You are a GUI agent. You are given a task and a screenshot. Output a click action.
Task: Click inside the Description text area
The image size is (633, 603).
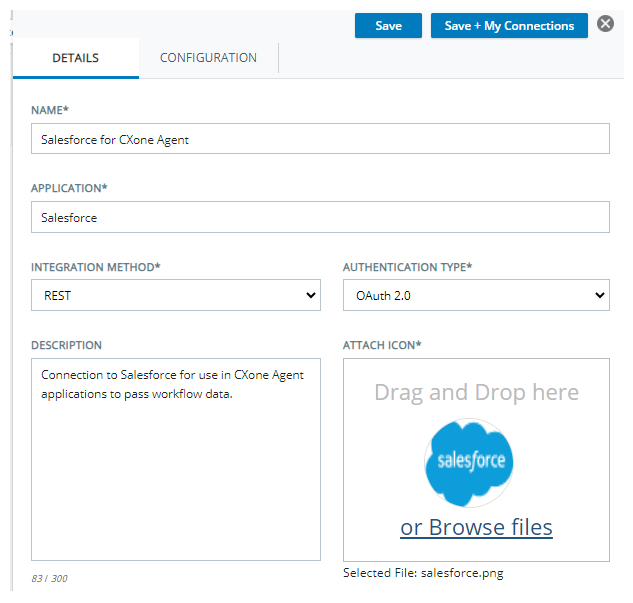click(176, 459)
